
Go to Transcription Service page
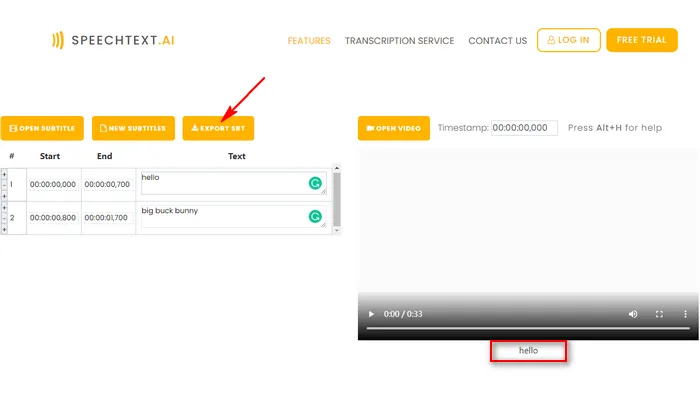click(399, 41)
